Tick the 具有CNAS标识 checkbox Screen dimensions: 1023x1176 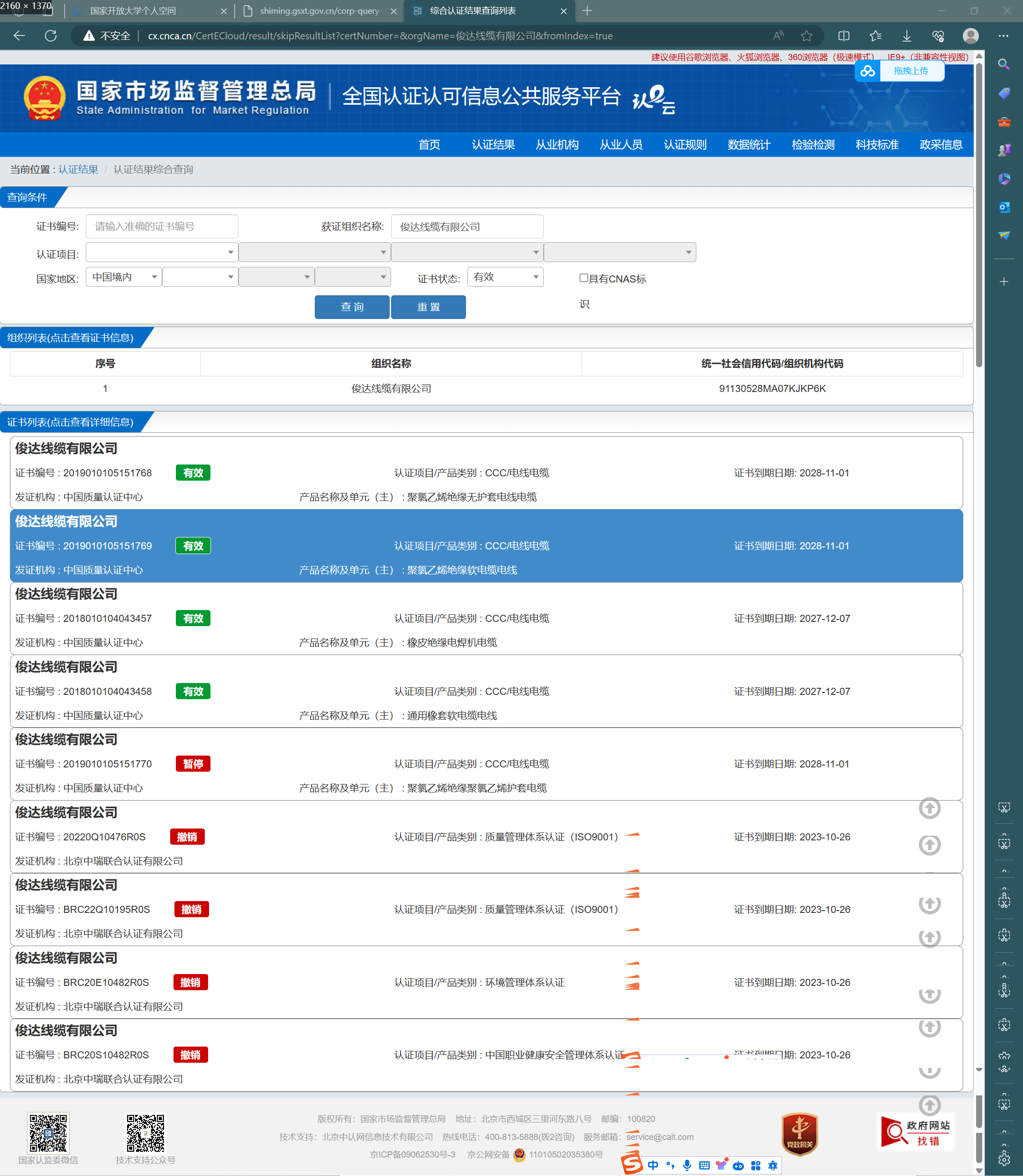(584, 278)
